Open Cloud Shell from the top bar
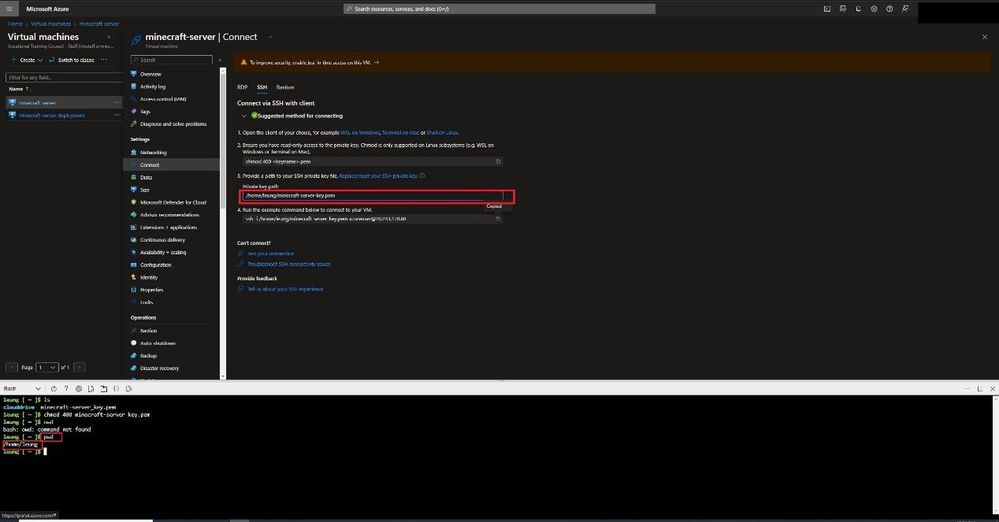This screenshot has width=999, height=522. [827, 9]
